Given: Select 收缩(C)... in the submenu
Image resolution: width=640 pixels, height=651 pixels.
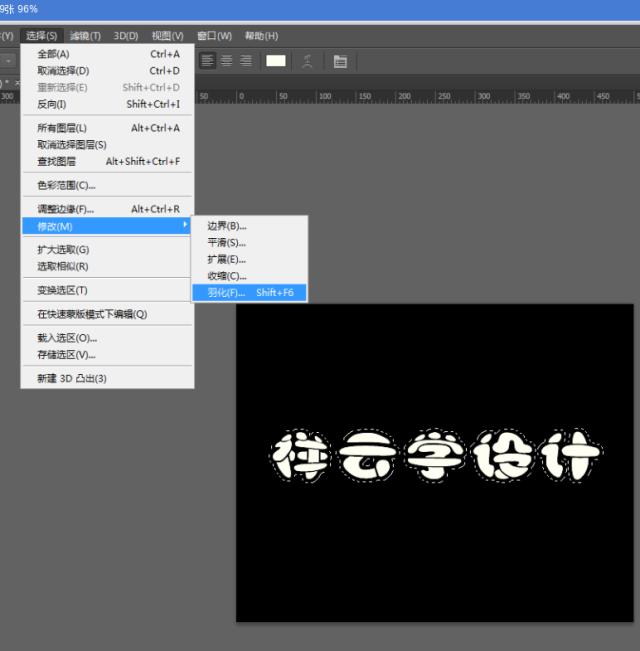Looking at the screenshot, I should [249, 276].
